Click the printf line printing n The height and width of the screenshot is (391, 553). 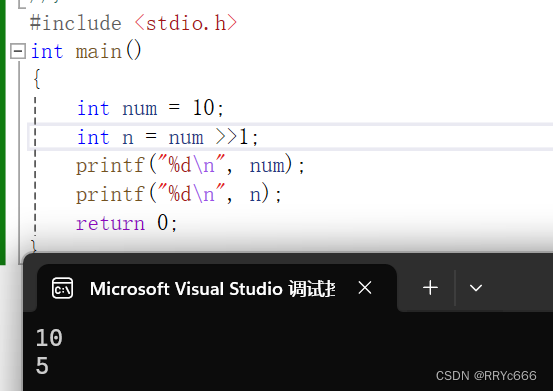coord(179,194)
